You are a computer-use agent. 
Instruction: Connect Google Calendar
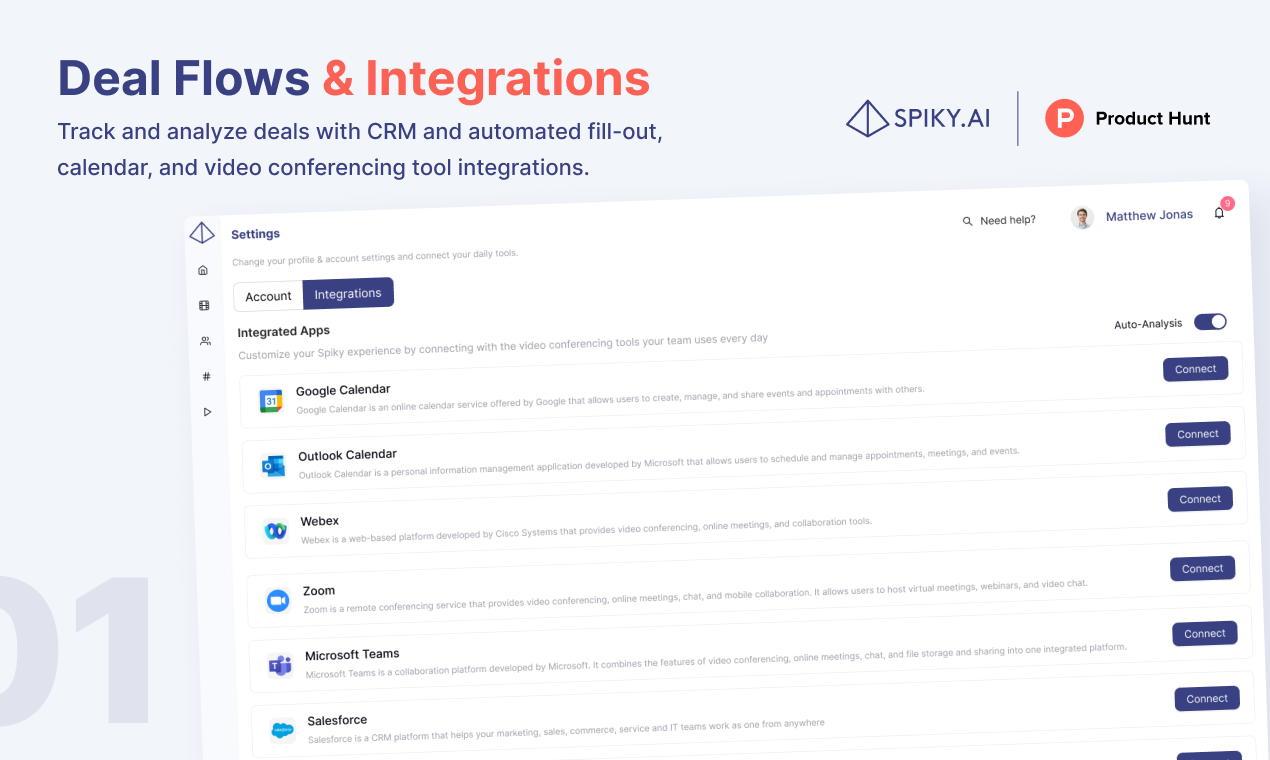[x=1195, y=369]
